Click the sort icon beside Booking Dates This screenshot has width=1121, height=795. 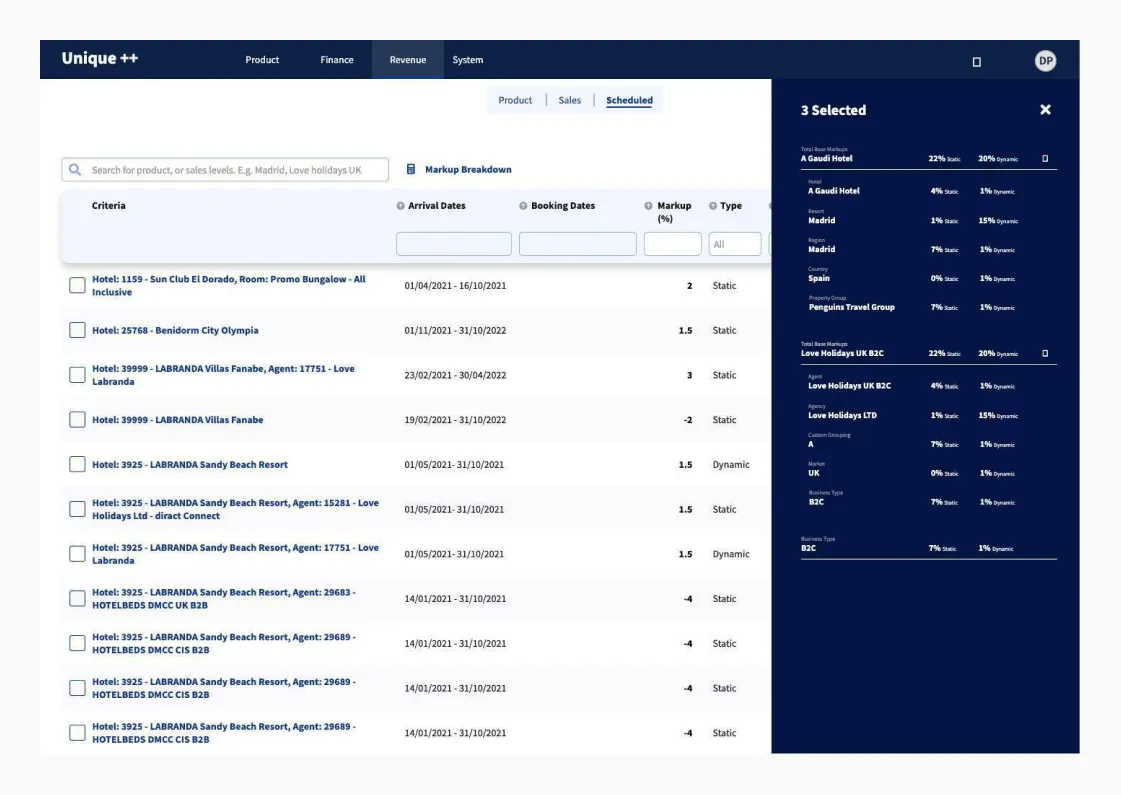pyautogui.click(x=523, y=206)
